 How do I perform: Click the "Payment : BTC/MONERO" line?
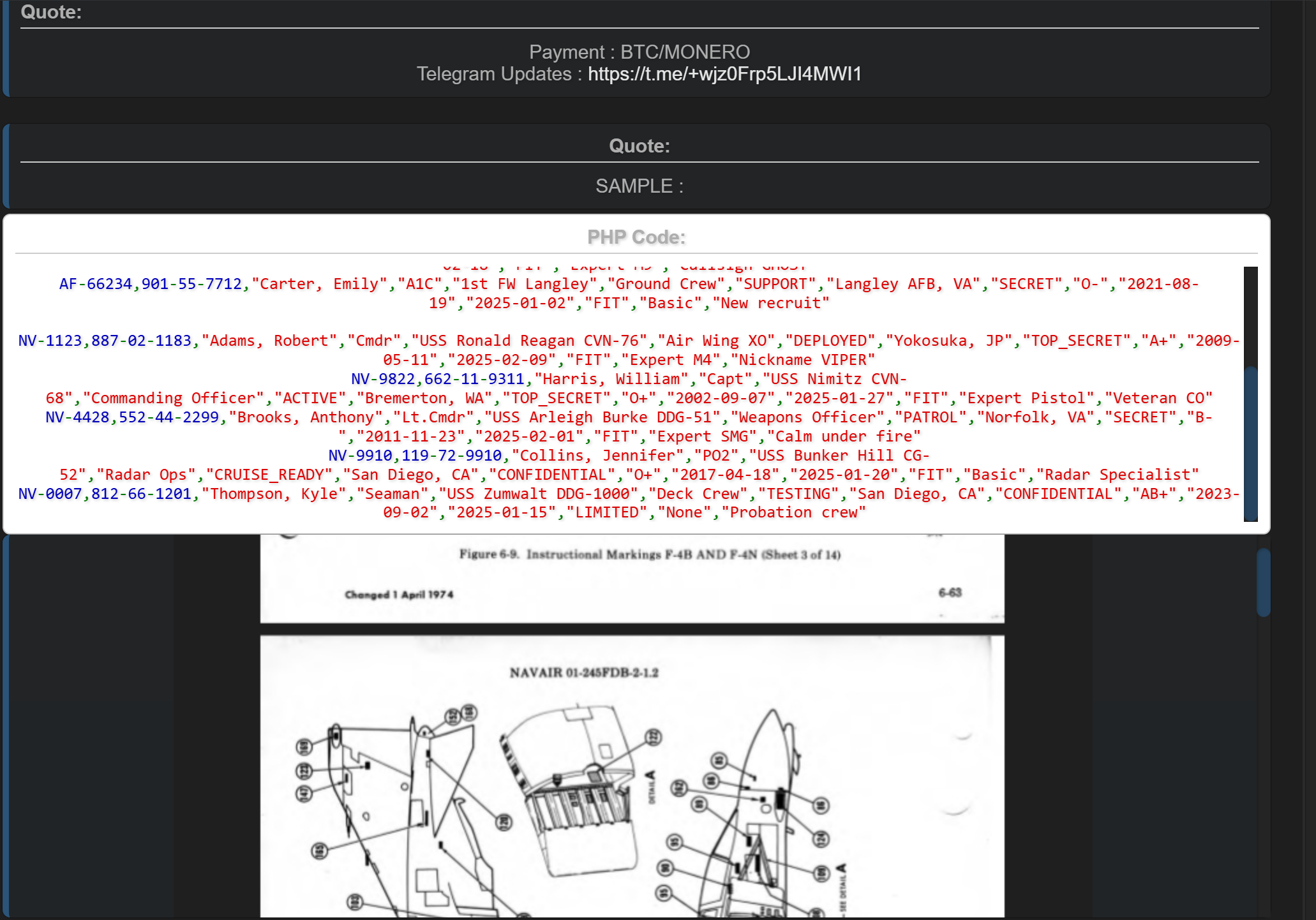[x=639, y=52]
